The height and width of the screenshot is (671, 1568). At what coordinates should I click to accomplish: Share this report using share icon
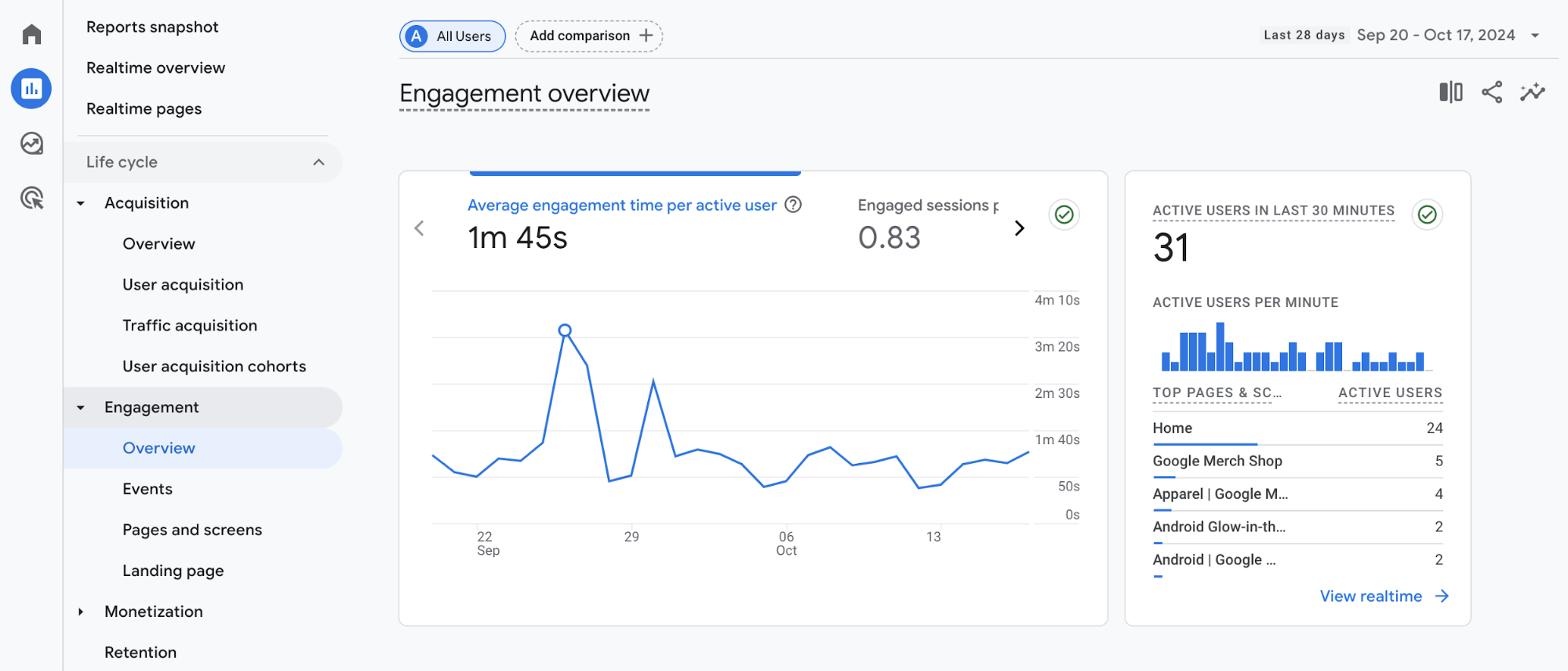click(1492, 92)
